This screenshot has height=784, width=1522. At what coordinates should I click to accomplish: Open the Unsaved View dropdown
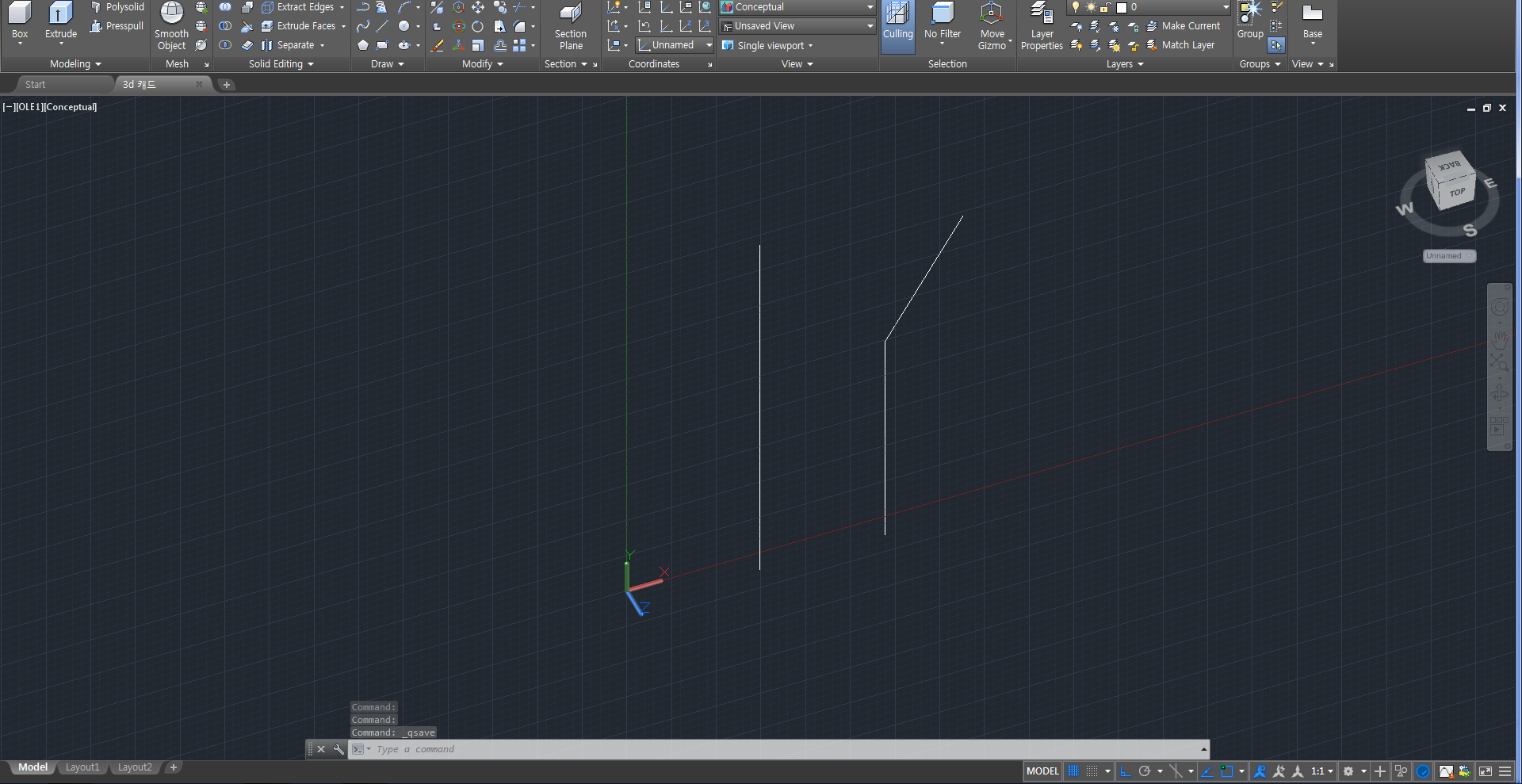coord(797,26)
